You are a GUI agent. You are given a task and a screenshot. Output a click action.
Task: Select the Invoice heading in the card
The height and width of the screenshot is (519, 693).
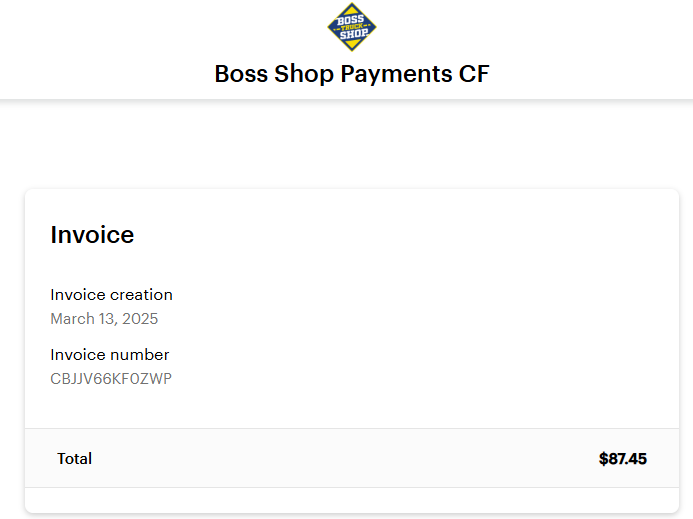92,234
